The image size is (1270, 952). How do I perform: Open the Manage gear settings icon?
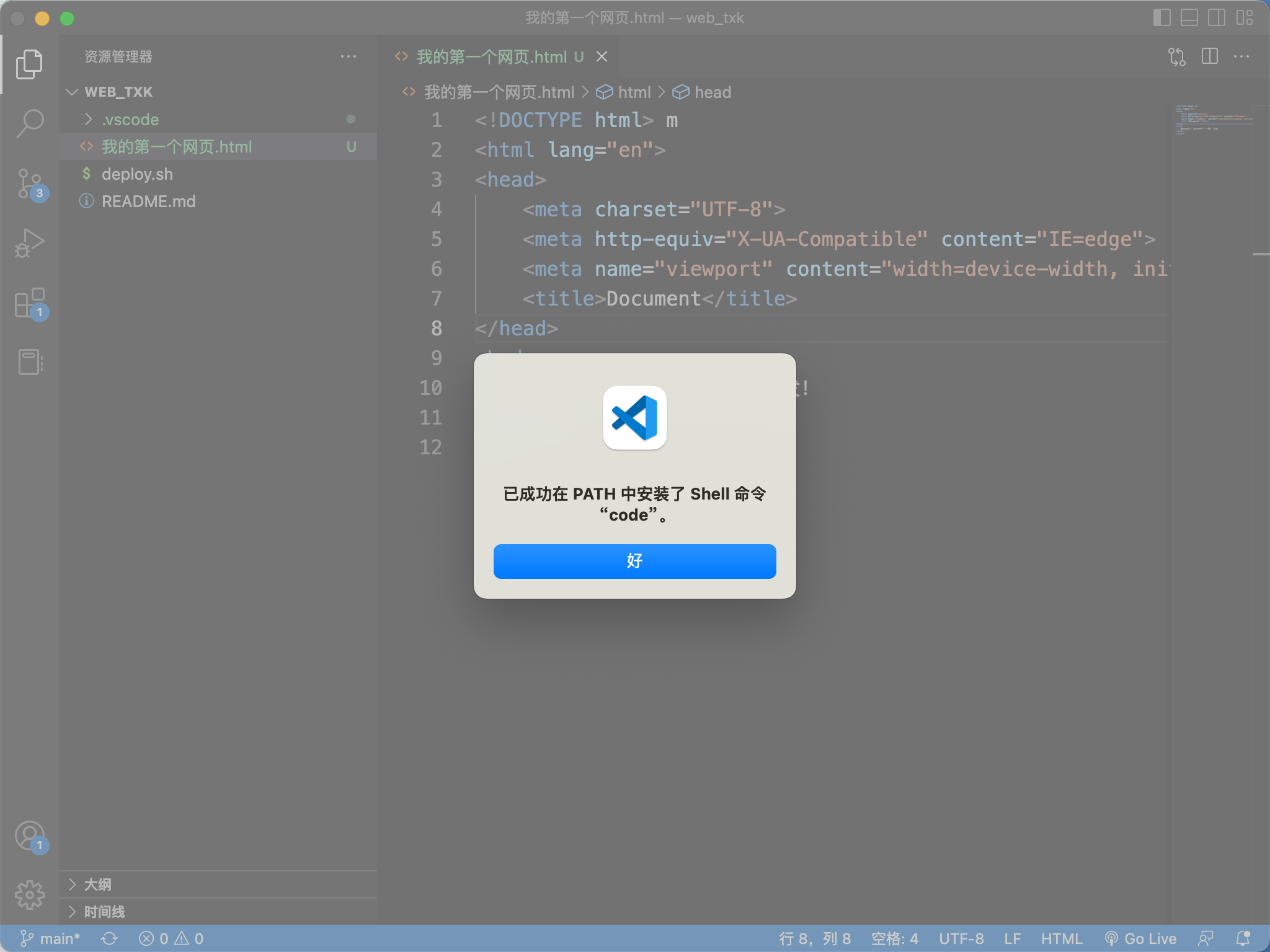(30, 896)
